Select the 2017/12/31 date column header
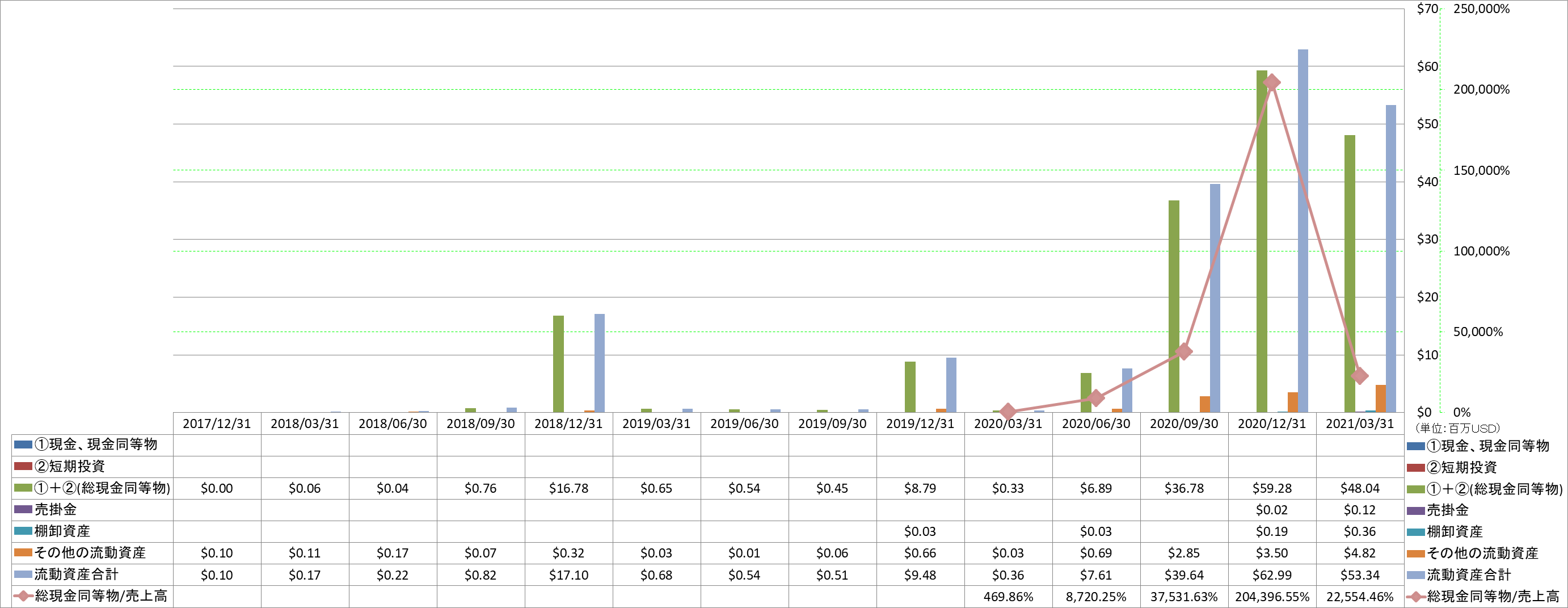 click(x=217, y=423)
